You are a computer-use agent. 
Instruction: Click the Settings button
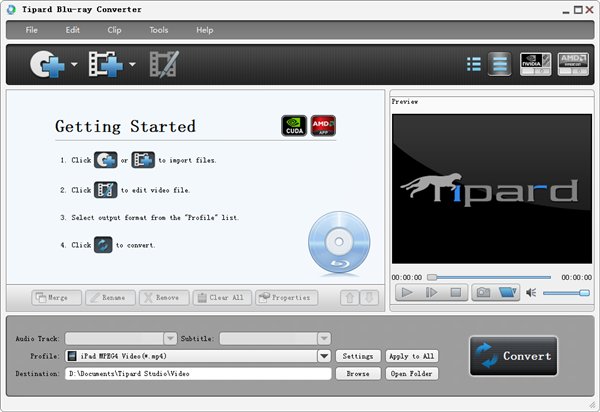(x=358, y=356)
